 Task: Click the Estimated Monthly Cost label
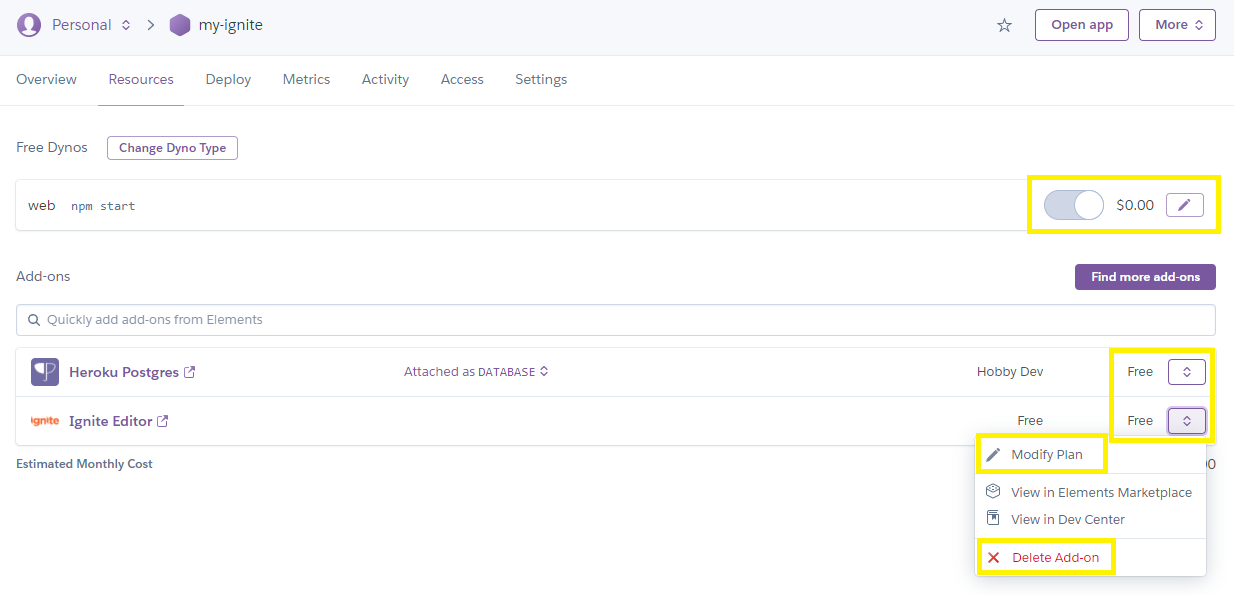pos(84,464)
